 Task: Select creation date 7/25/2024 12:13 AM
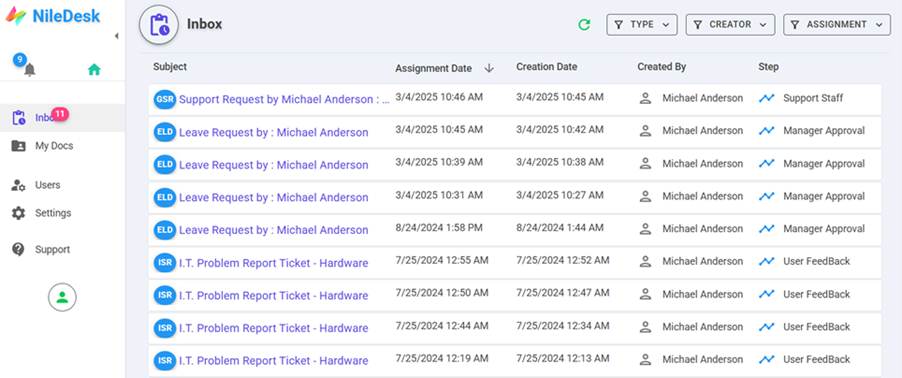click(x=563, y=358)
